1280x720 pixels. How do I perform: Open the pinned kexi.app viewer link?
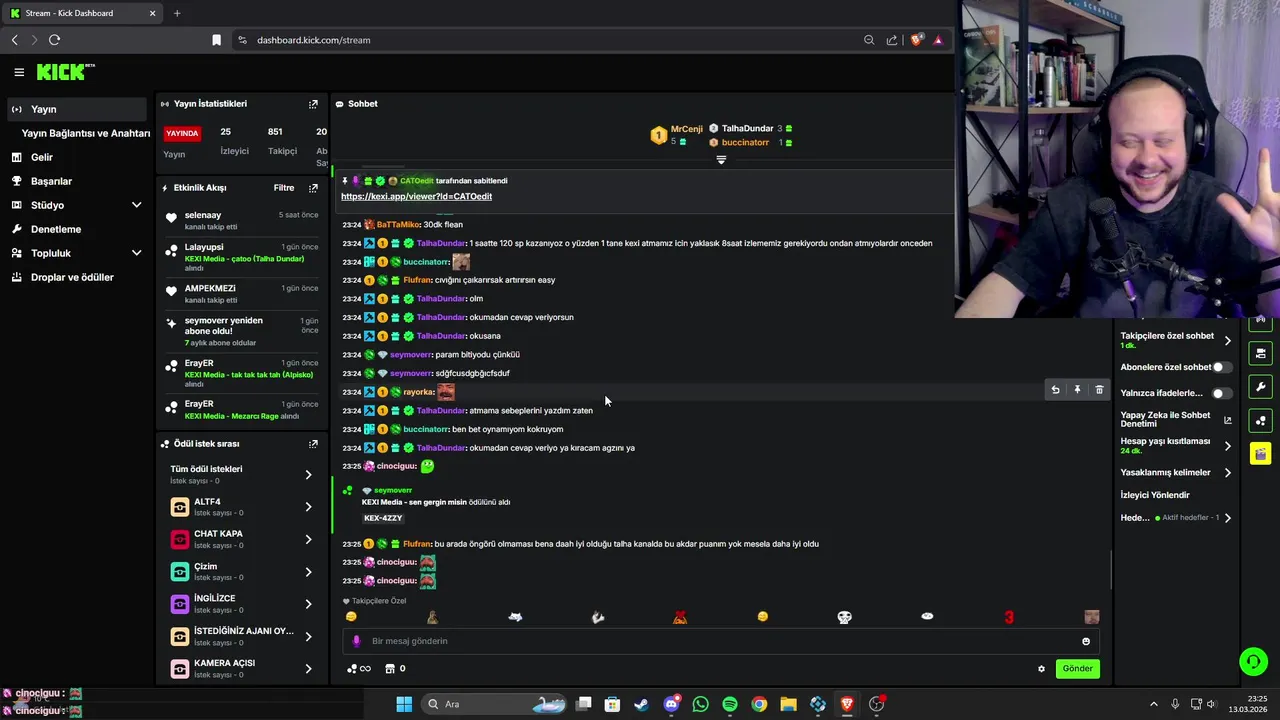[x=416, y=197]
